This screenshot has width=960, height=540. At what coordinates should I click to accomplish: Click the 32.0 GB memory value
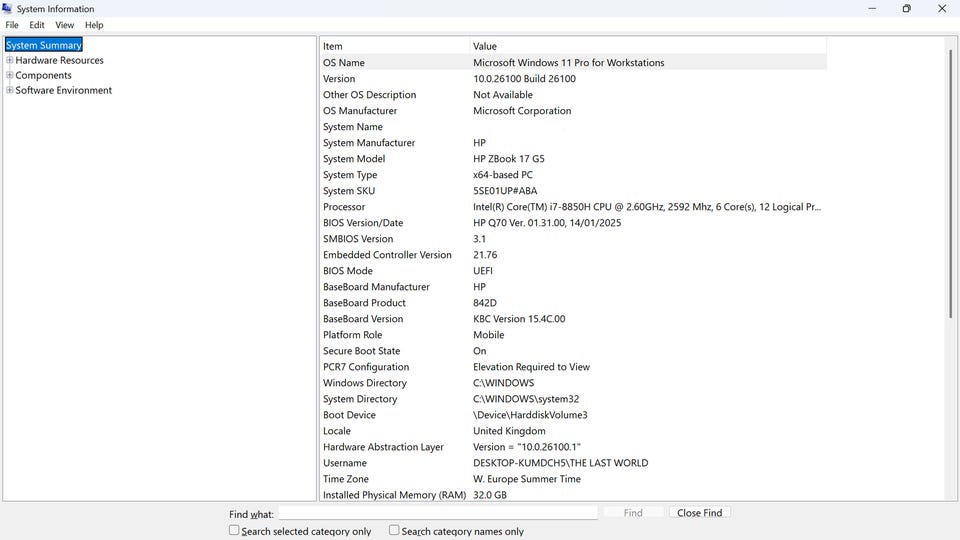tap(490, 495)
